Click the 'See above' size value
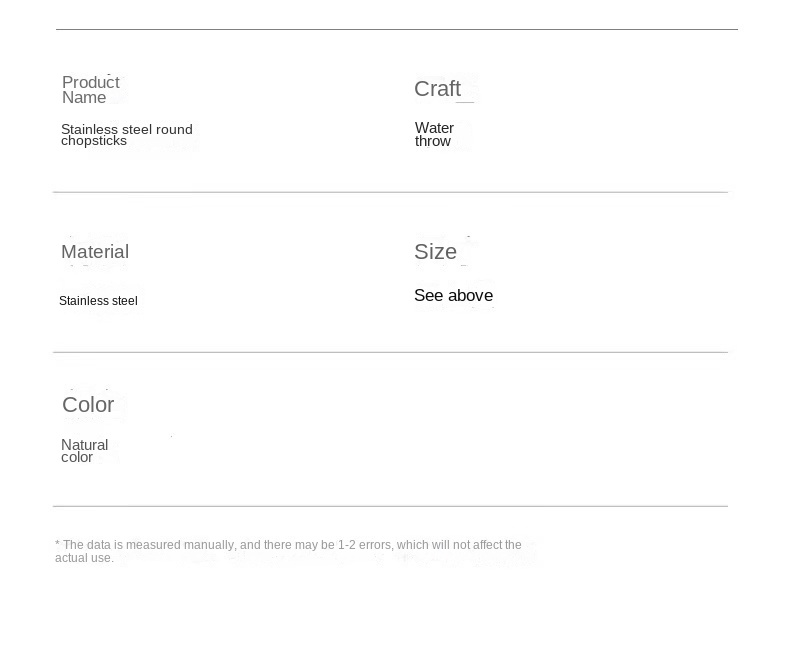790x659 pixels. pyautogui.click(x=453, y=296)
